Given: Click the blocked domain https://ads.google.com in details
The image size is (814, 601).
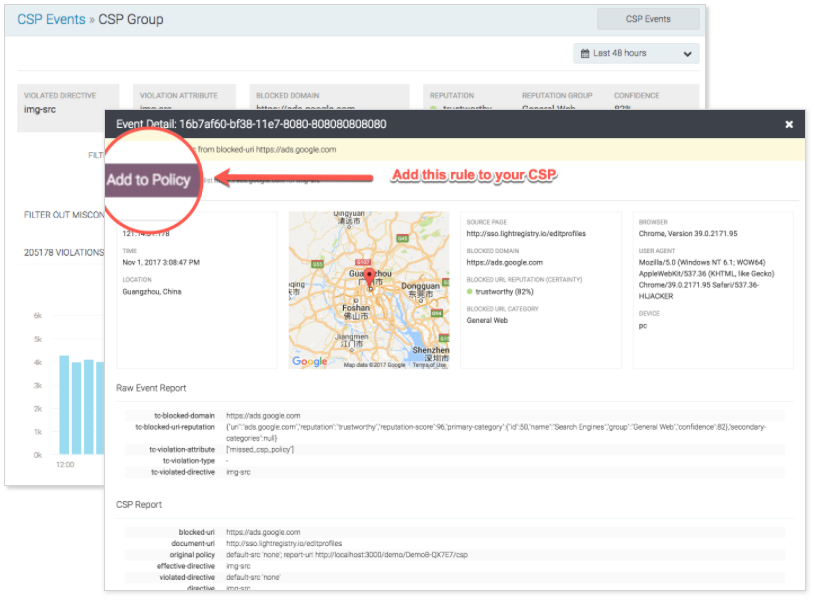Looking at the screenshot, I should coord(506,263).
